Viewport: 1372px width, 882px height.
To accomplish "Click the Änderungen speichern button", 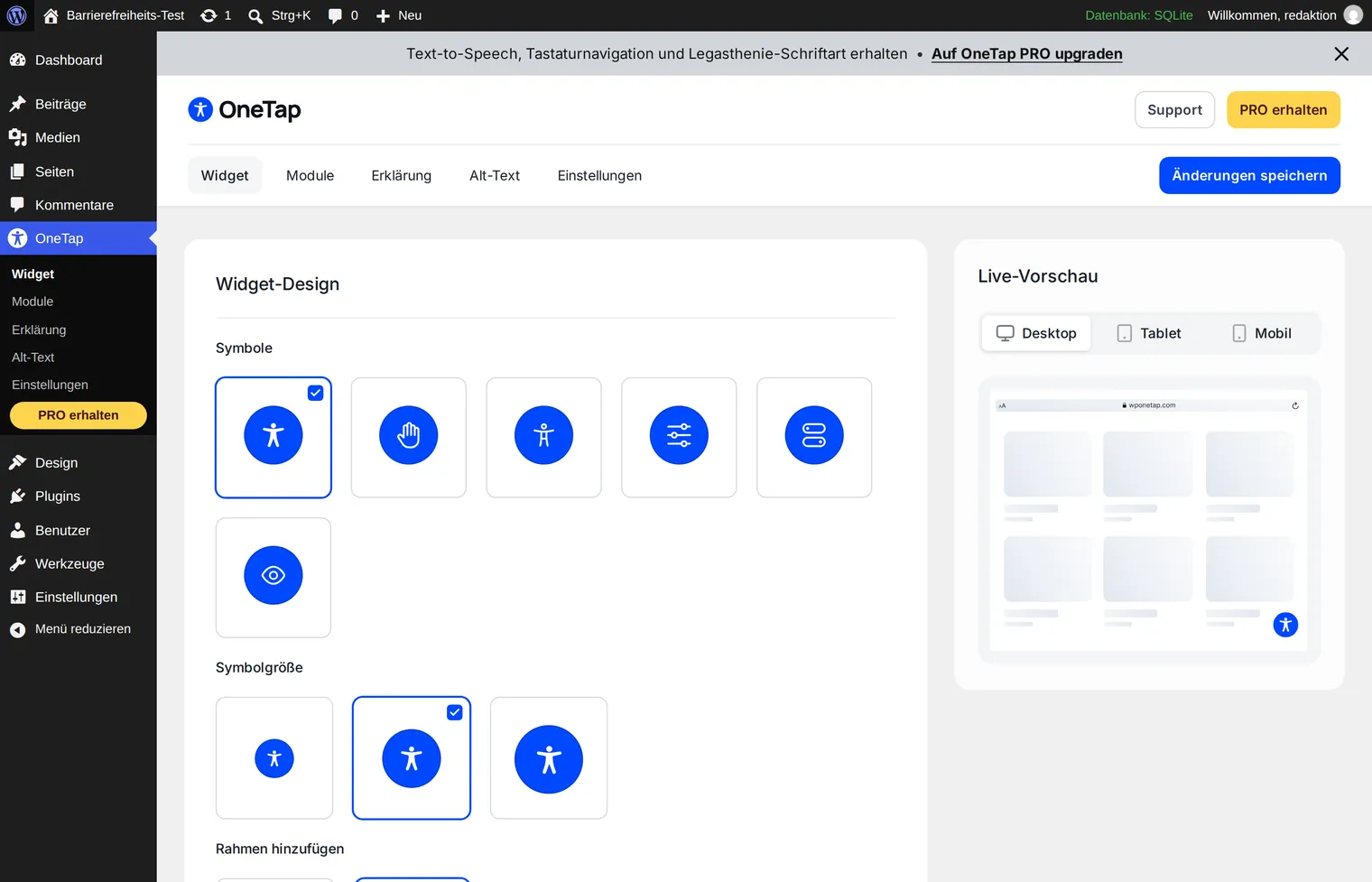I will (x=1249, y=175).
